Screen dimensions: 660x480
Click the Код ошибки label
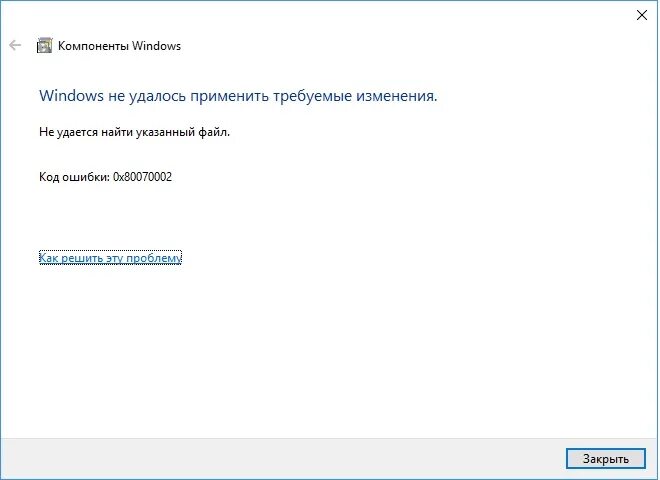pos(74,177)
